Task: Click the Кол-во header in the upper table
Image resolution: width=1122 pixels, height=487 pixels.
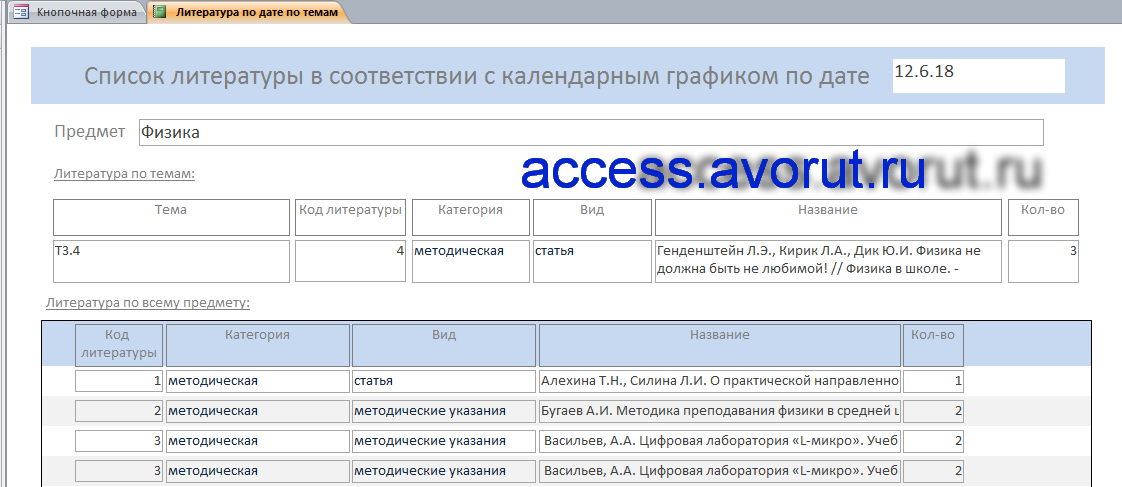Action: [x=1043, y=217]
